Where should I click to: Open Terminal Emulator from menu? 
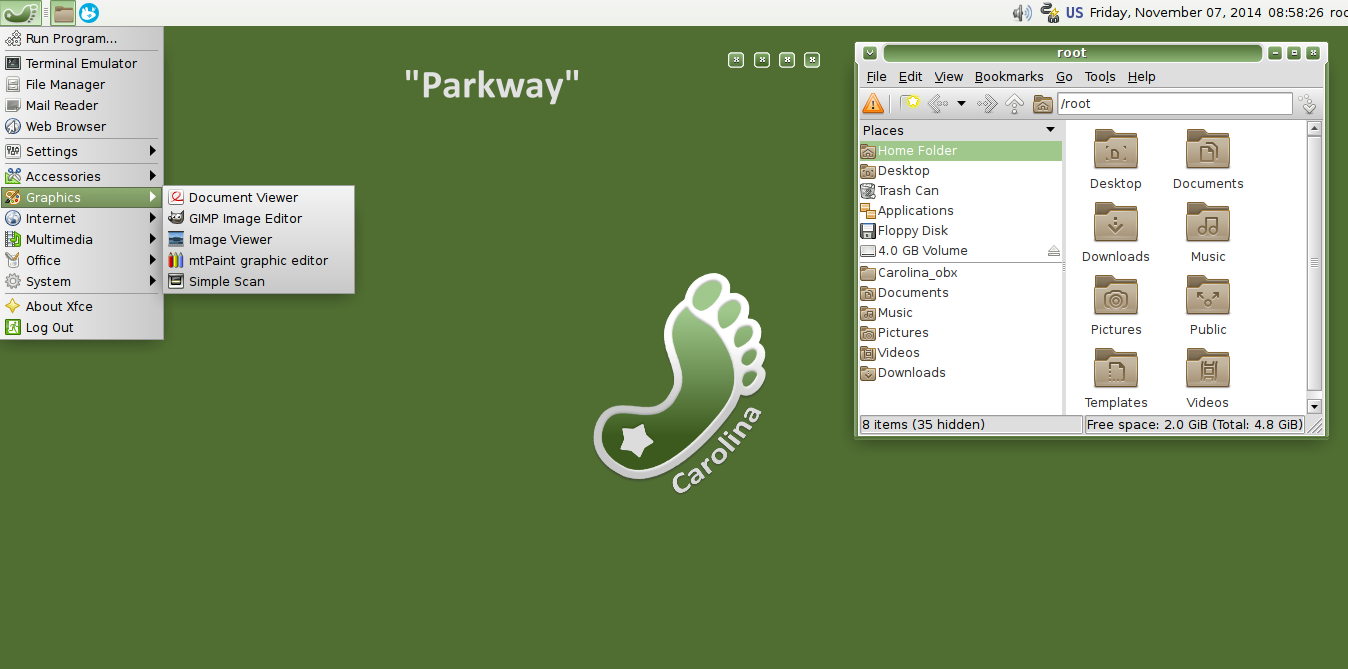[x=81, y=63]
